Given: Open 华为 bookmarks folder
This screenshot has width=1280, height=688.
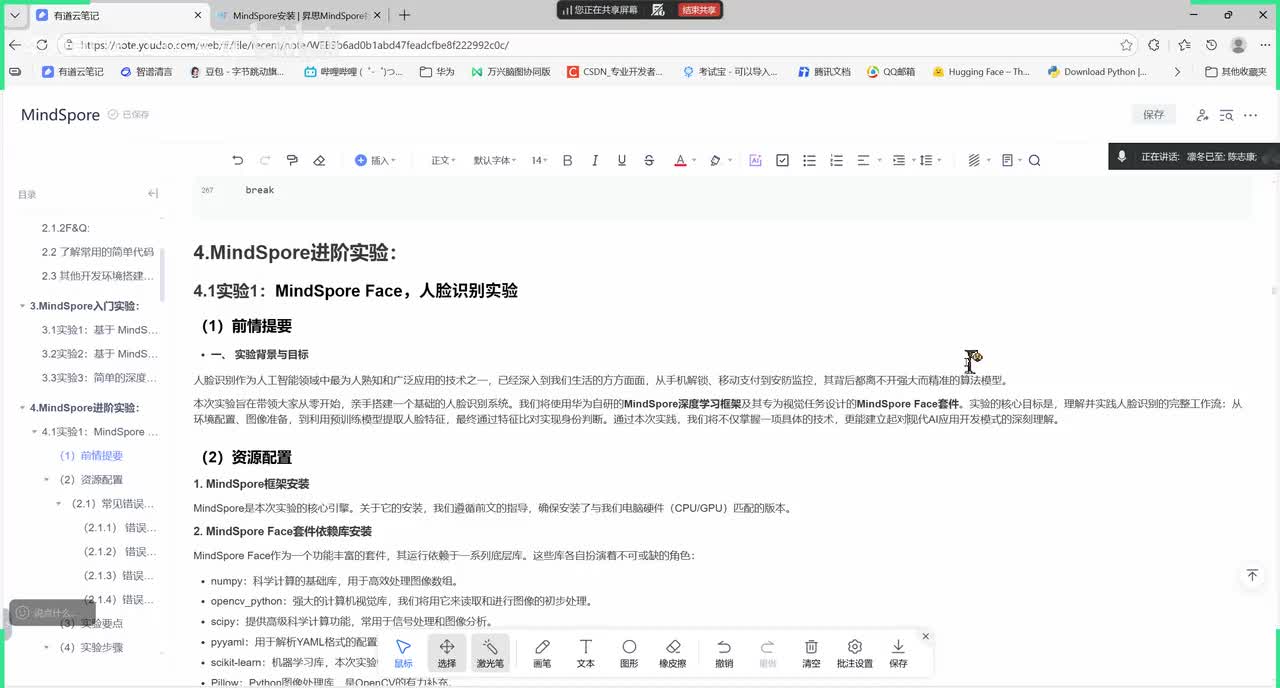Looking at the screenshot, I should coord(437,72).
